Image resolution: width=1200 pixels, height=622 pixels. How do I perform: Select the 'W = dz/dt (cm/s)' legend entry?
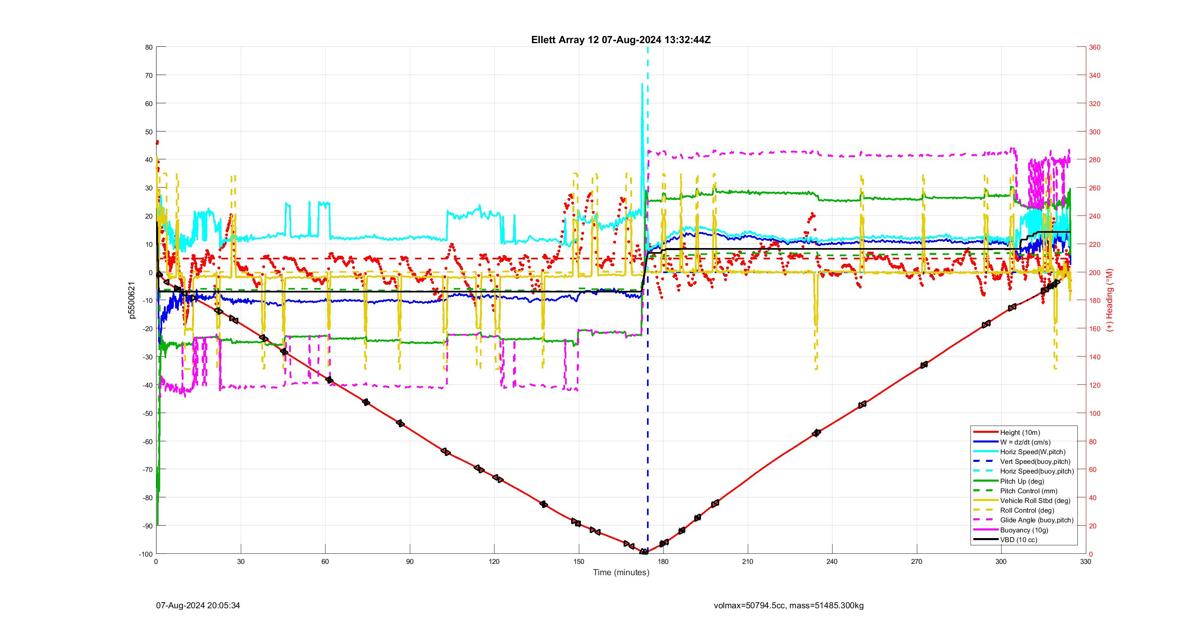(x=1026, y=442)
